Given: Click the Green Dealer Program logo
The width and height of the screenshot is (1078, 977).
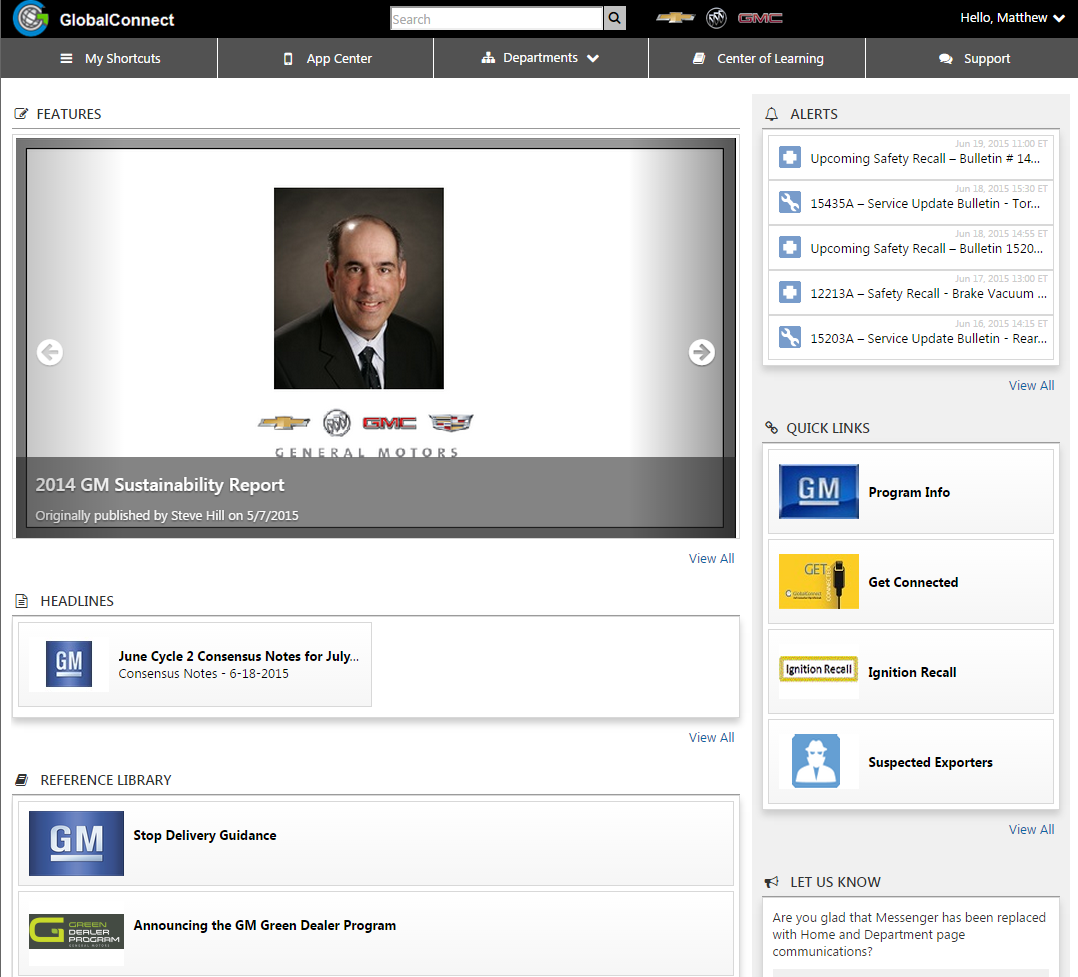Looking at the screenshot, I should pos(76,932).
